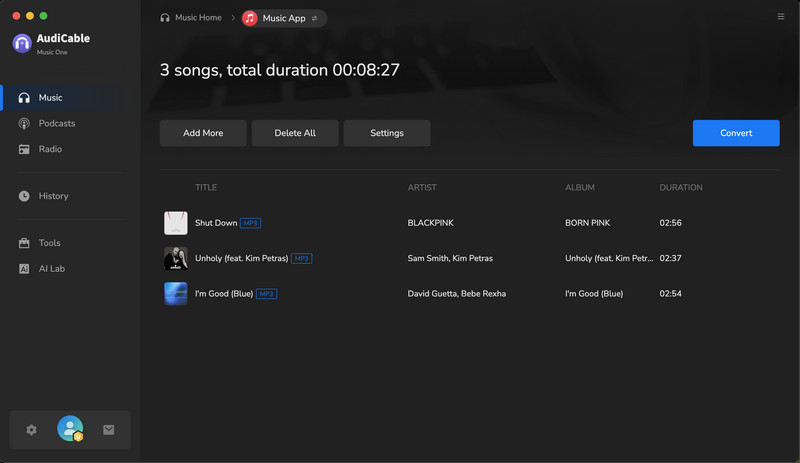Click the songs total duration heading
800x463 pixels.
coord(280,70)
